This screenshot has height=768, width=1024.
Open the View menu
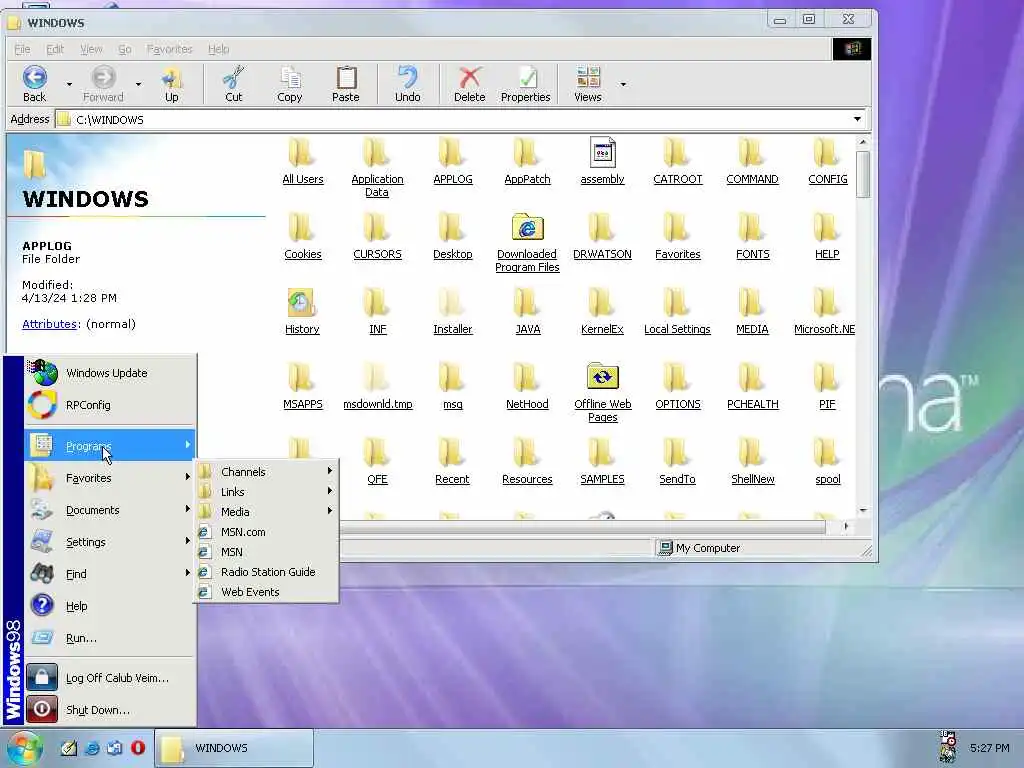point(91,49)
